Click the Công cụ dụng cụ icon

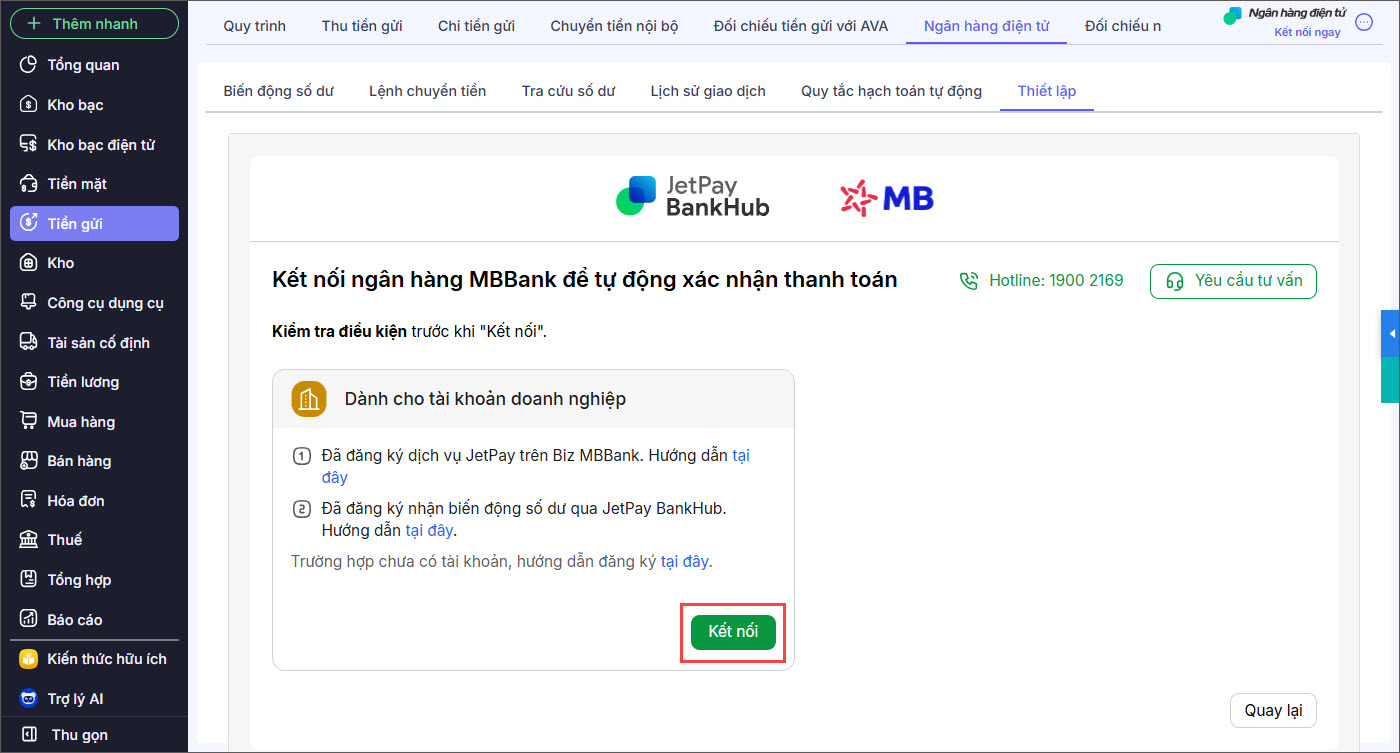point(29,303)
